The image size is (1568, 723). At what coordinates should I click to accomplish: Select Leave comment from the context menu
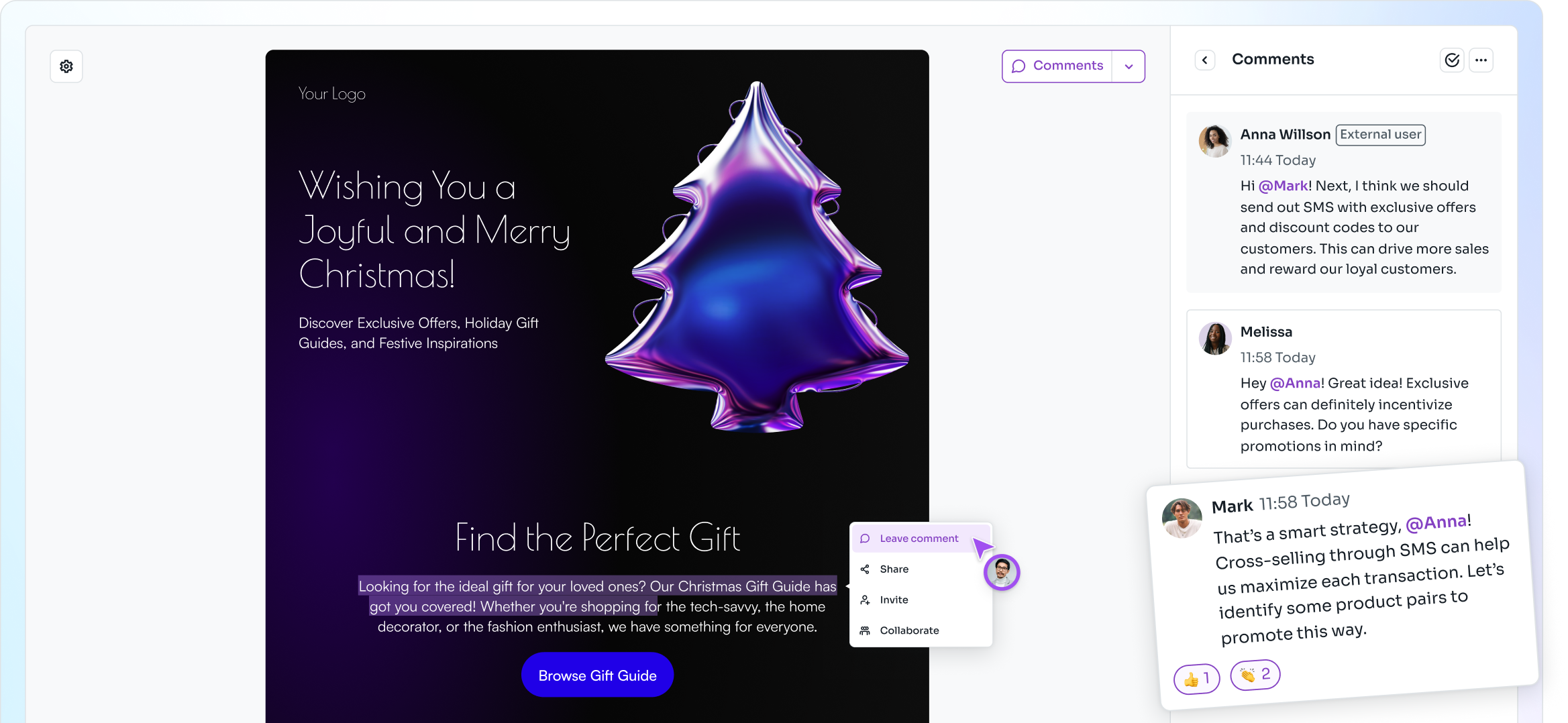920,539
